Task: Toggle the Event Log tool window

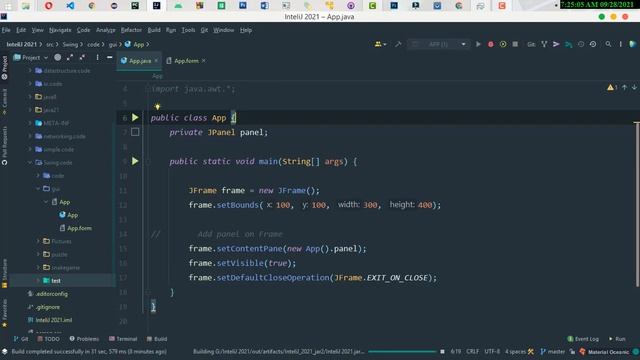Action: pyautogui.click(x=583, y=339)
